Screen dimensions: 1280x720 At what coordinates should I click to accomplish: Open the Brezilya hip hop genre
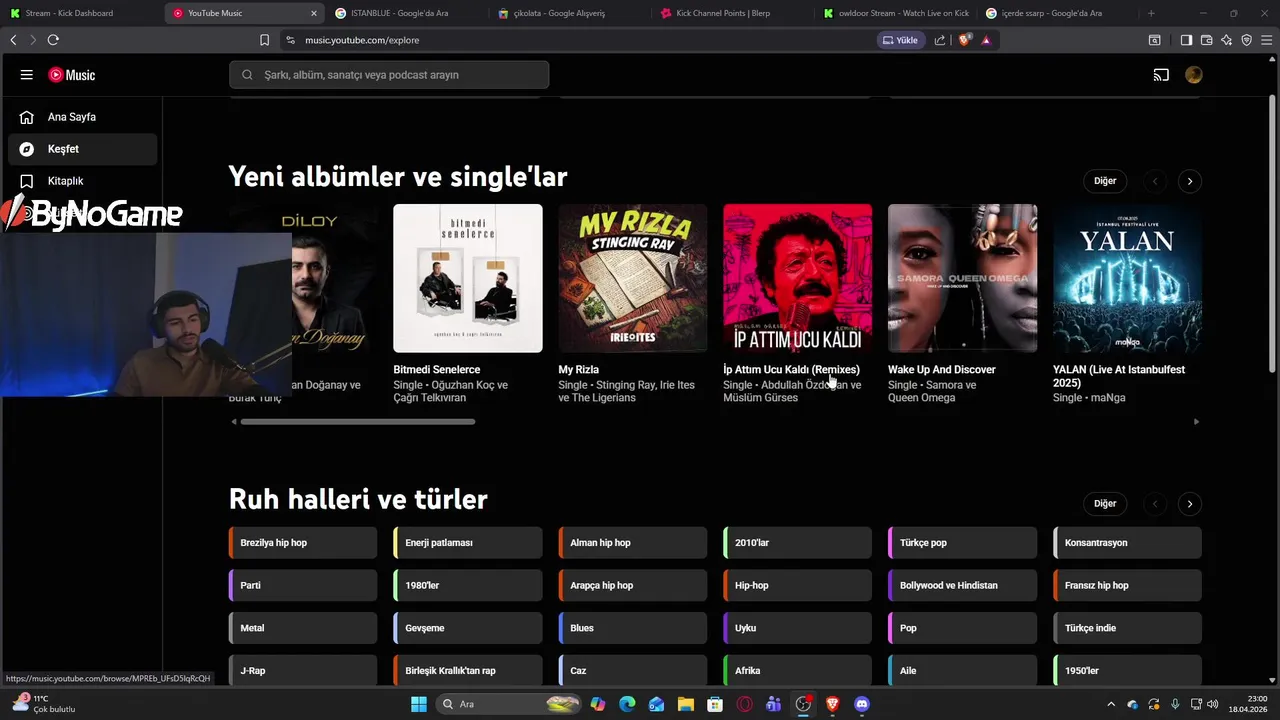303,543
